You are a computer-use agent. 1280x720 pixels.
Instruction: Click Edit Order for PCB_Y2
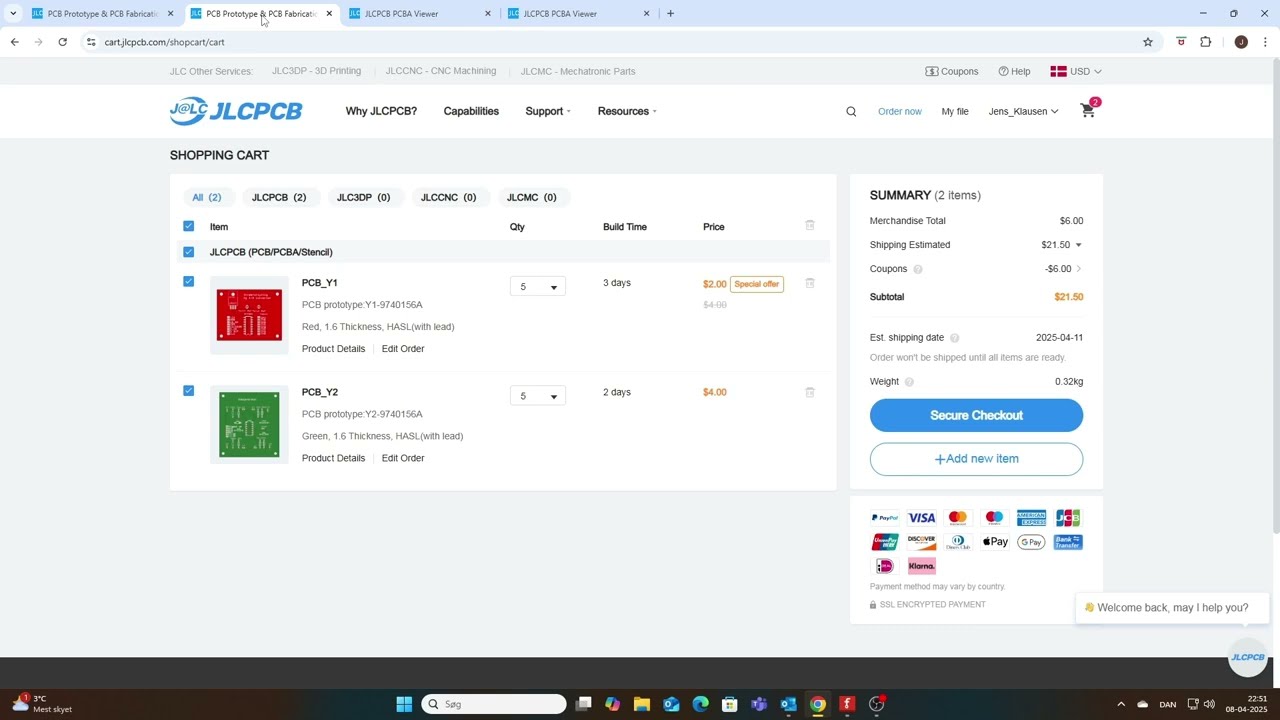403,458
